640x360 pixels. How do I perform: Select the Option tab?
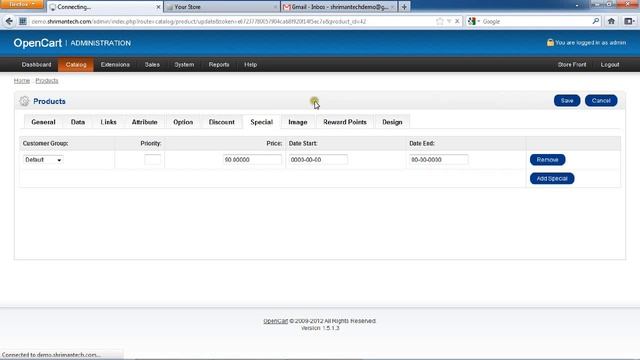click(183, 122)
